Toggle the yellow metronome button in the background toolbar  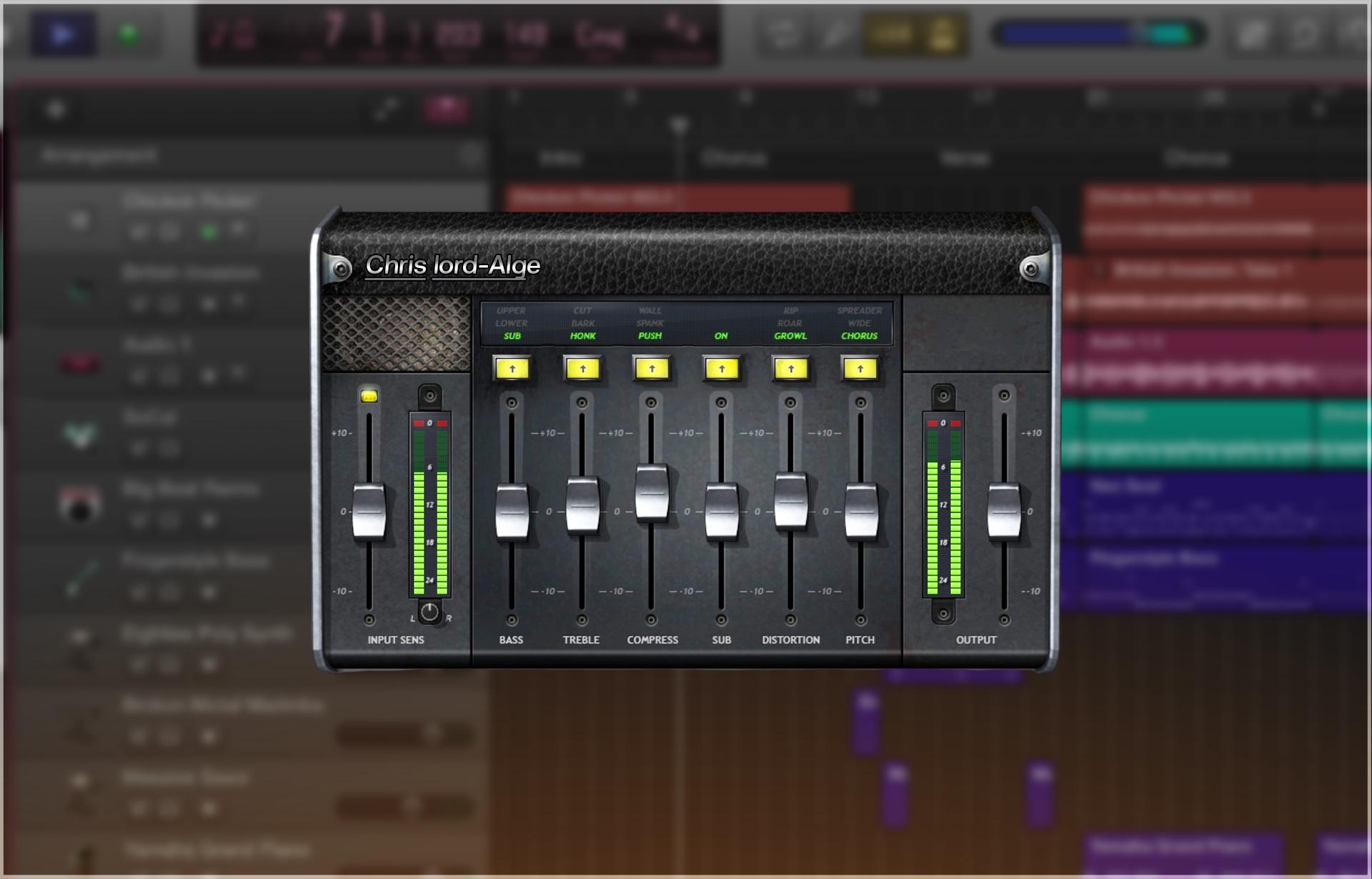[942, 34]
